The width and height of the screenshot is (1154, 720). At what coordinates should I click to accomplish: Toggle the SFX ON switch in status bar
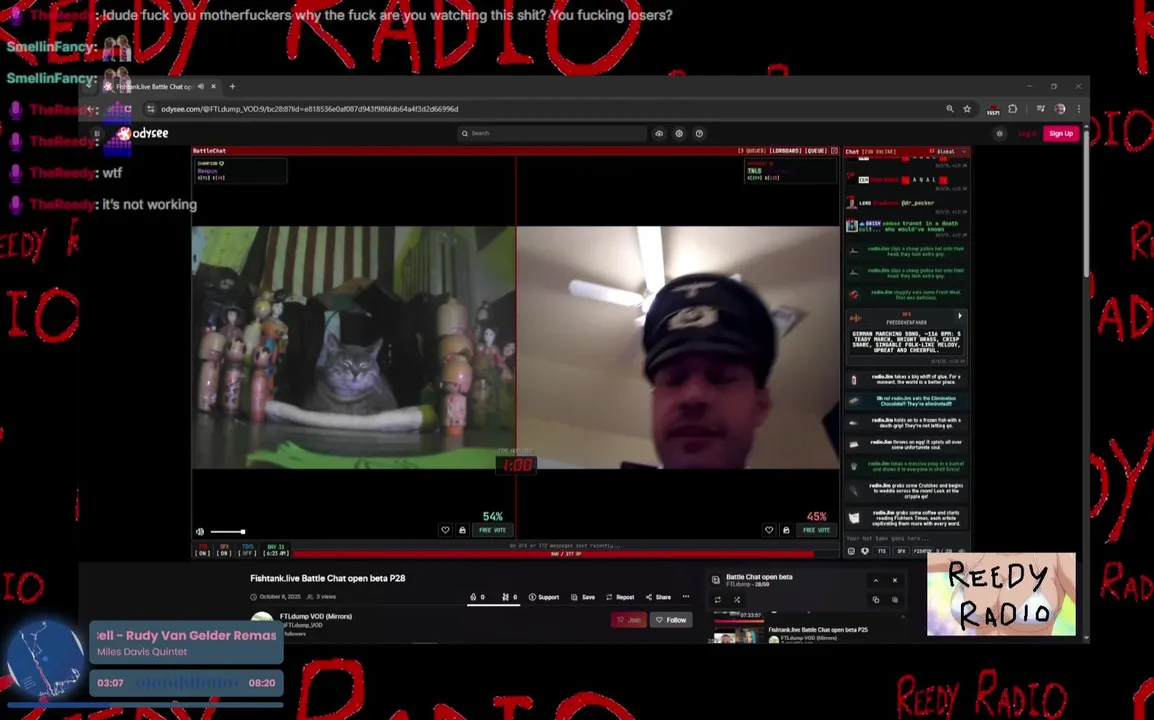coord(224,550)
